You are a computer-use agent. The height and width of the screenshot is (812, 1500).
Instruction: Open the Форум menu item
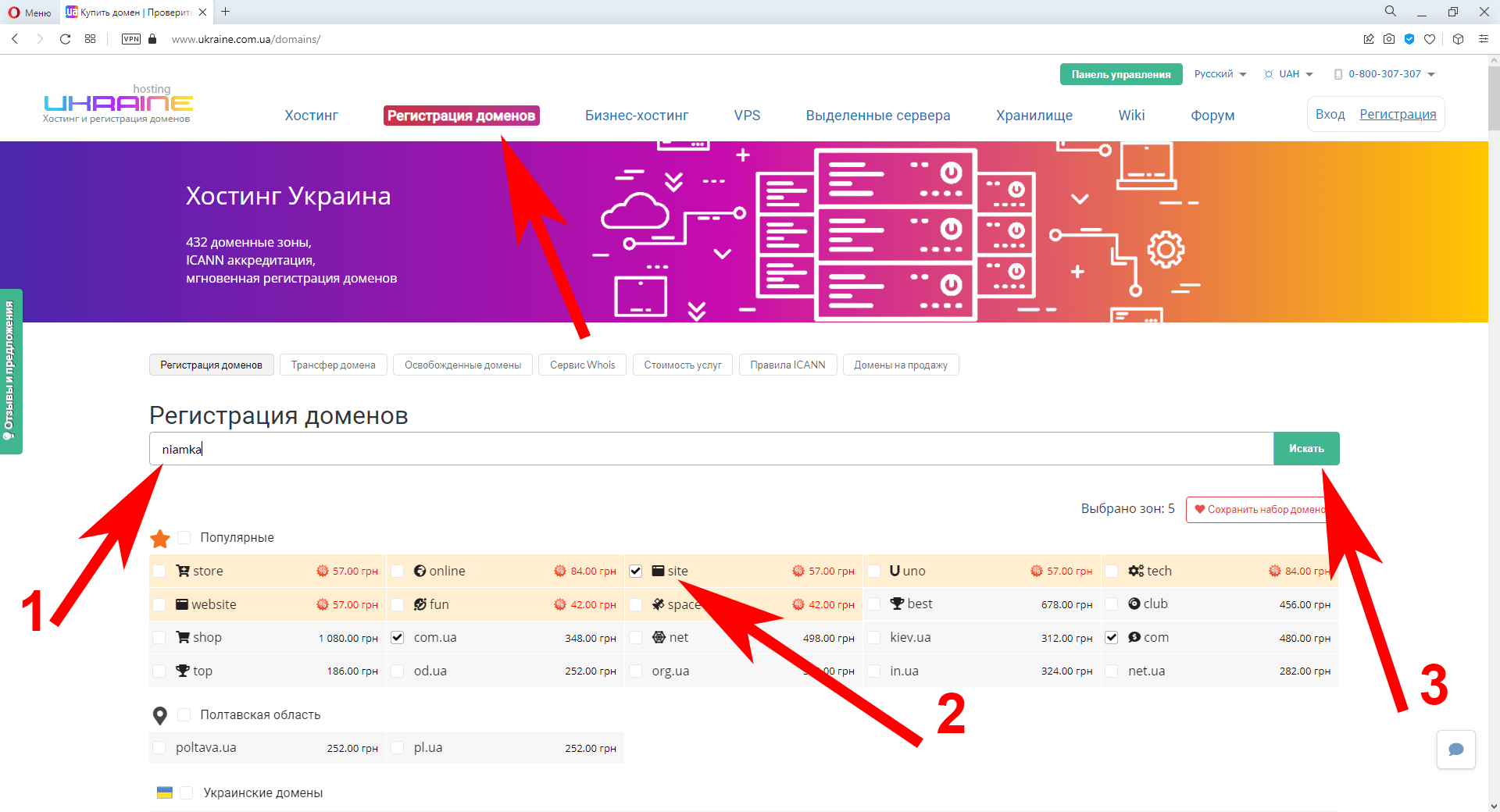click(x=1212, y=116)
